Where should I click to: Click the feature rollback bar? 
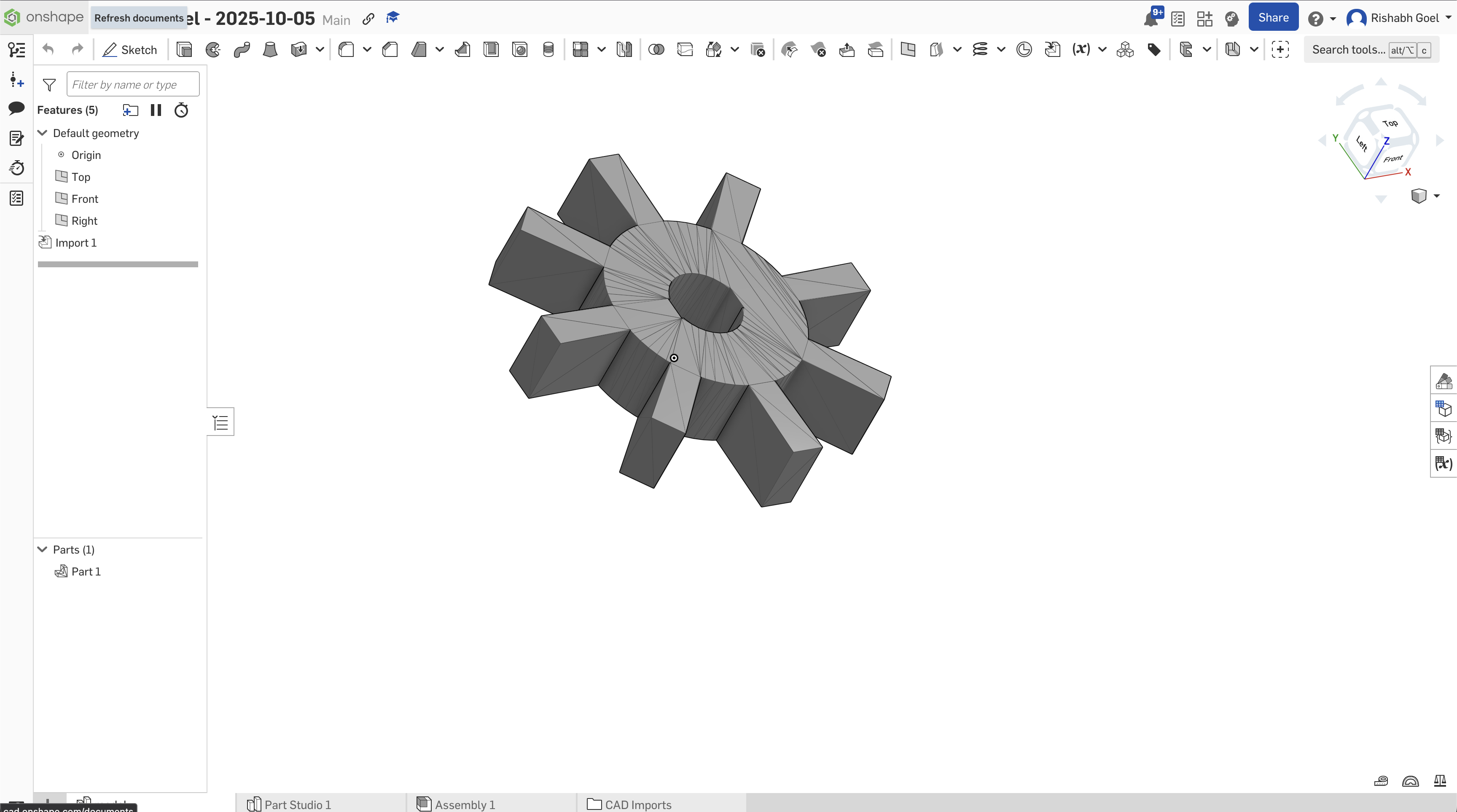pos(118,264)
